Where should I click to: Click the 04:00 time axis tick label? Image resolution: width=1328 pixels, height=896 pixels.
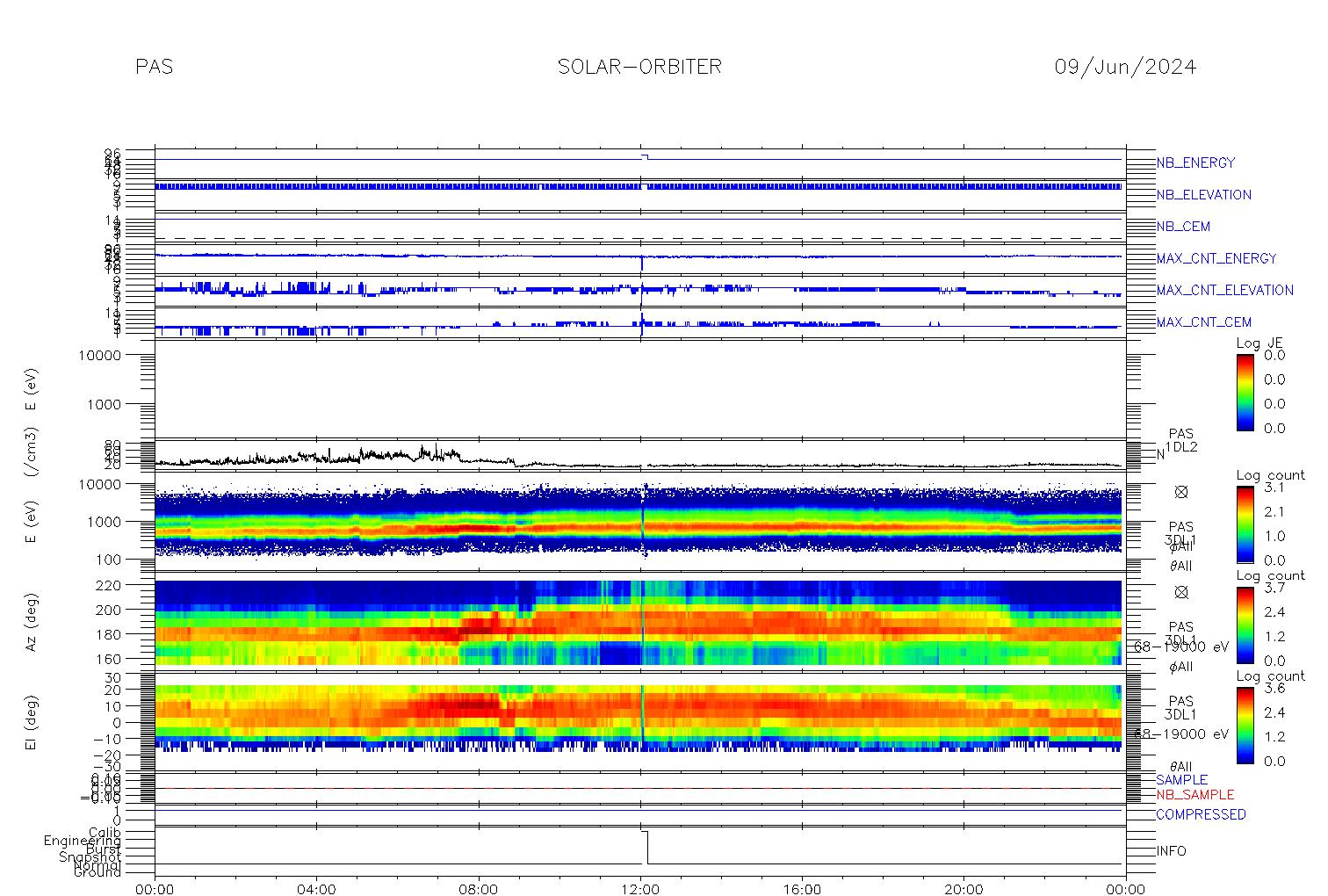317,889
